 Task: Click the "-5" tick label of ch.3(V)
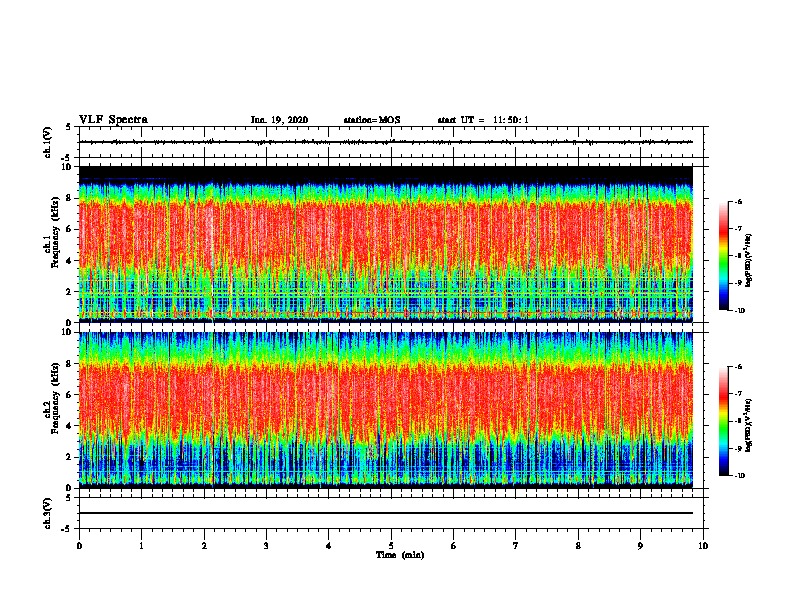(x=66, y=529)
